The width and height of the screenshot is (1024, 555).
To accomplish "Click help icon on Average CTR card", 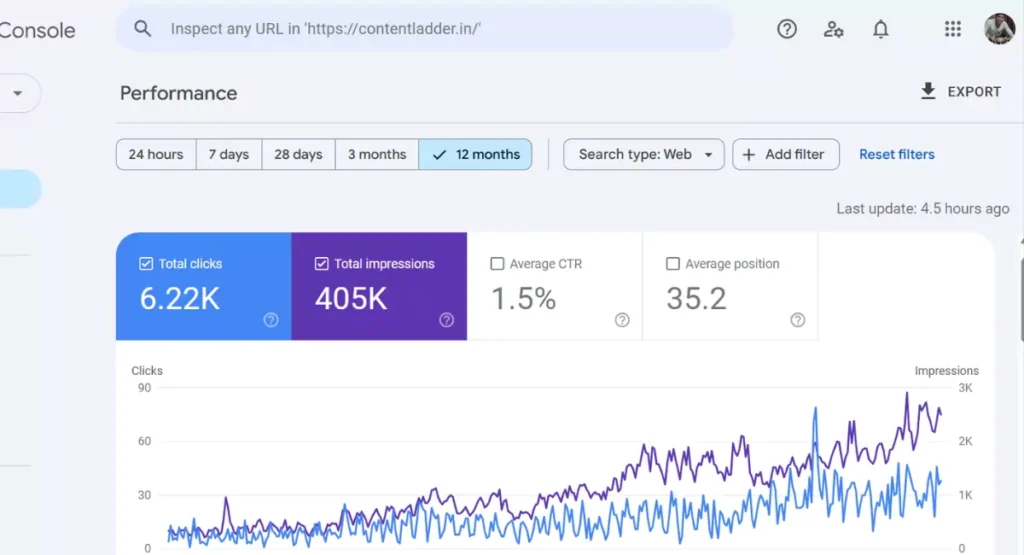I will pyautogui.click(x=622, y=320).
